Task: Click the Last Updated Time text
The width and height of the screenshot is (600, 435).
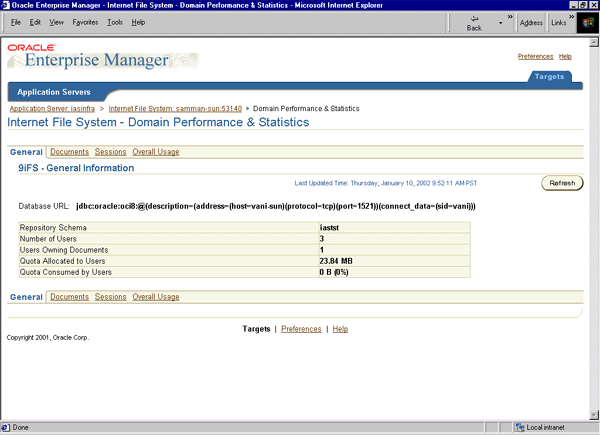Action: [x=386, y=183]
